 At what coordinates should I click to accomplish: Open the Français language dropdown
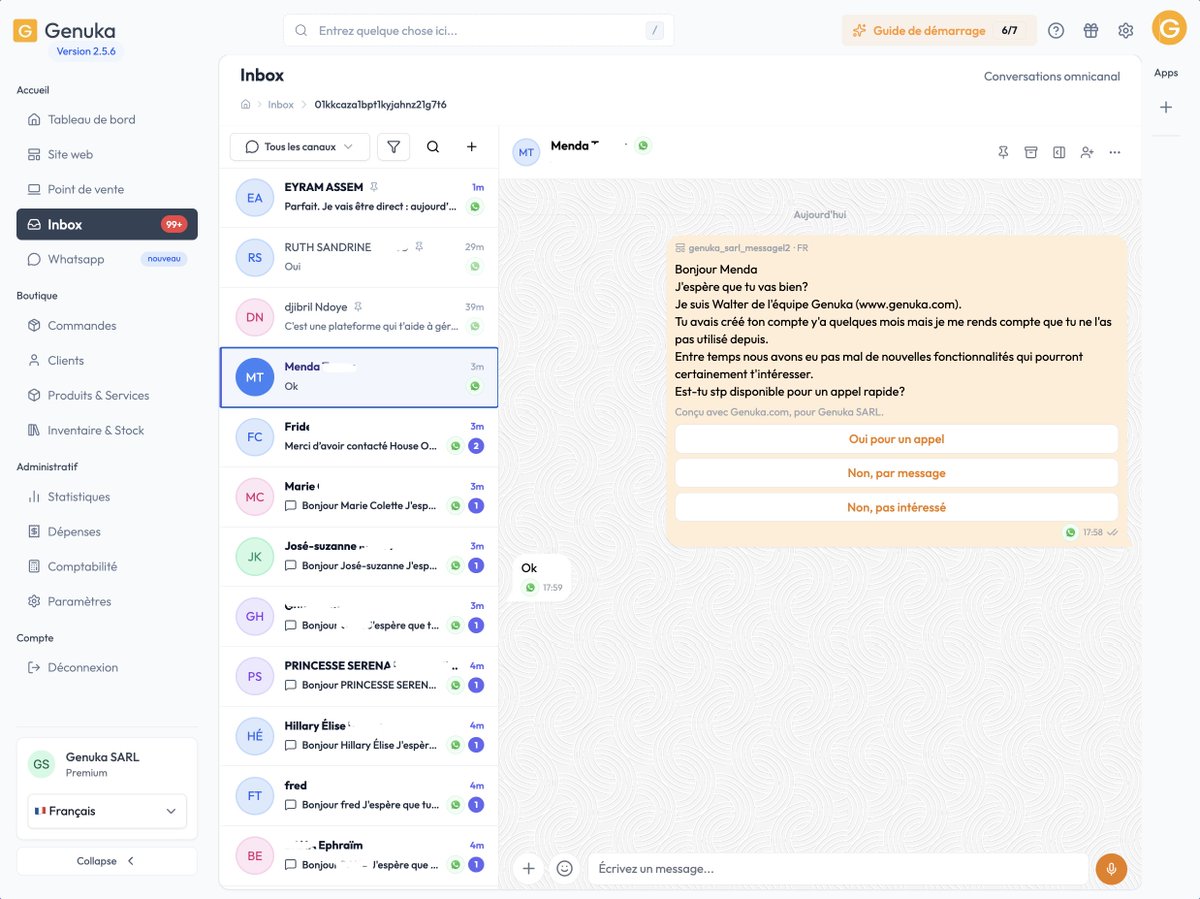tap(107, 811)
